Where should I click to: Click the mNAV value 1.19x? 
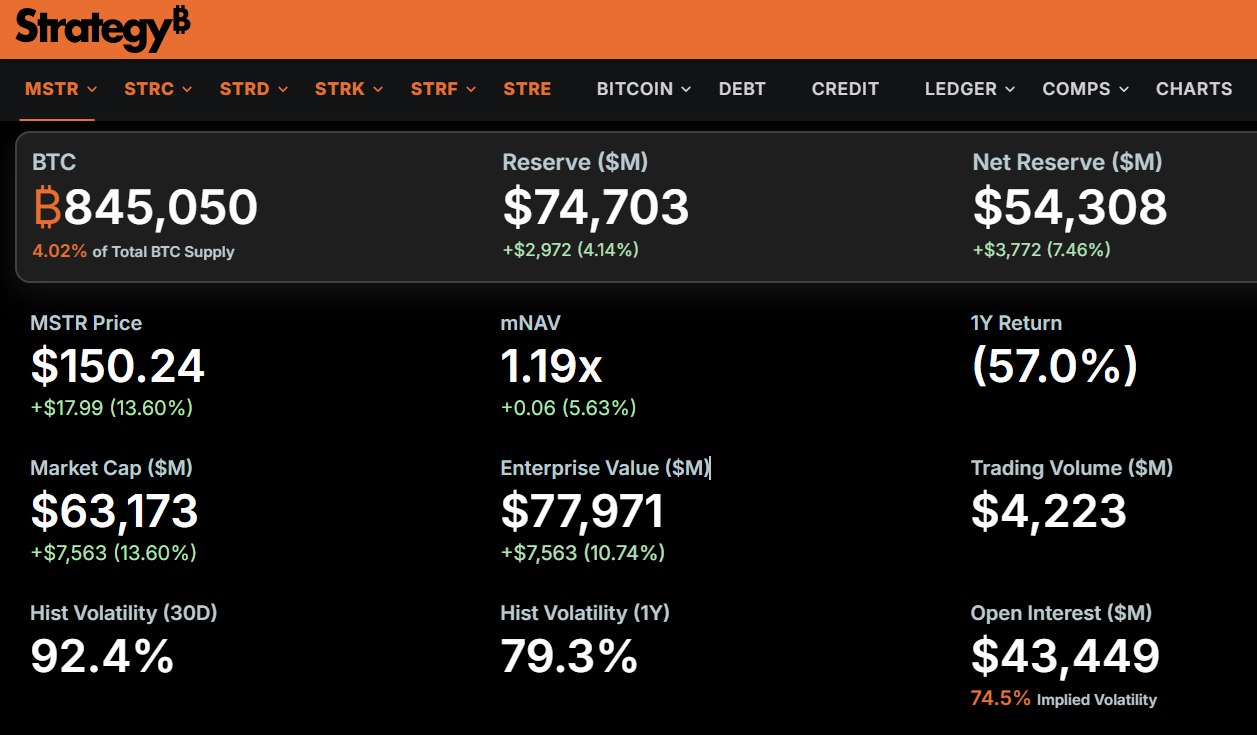[x=551, y=366]
